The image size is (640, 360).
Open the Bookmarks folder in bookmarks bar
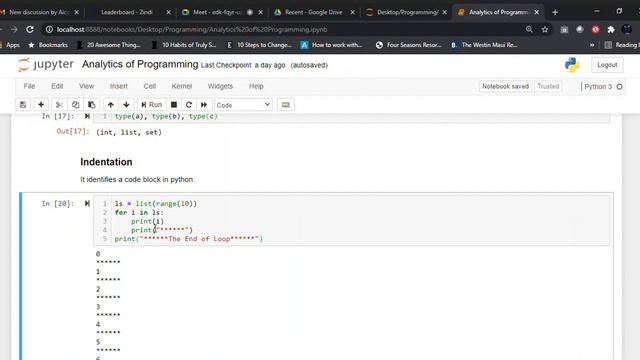(48, 45)
